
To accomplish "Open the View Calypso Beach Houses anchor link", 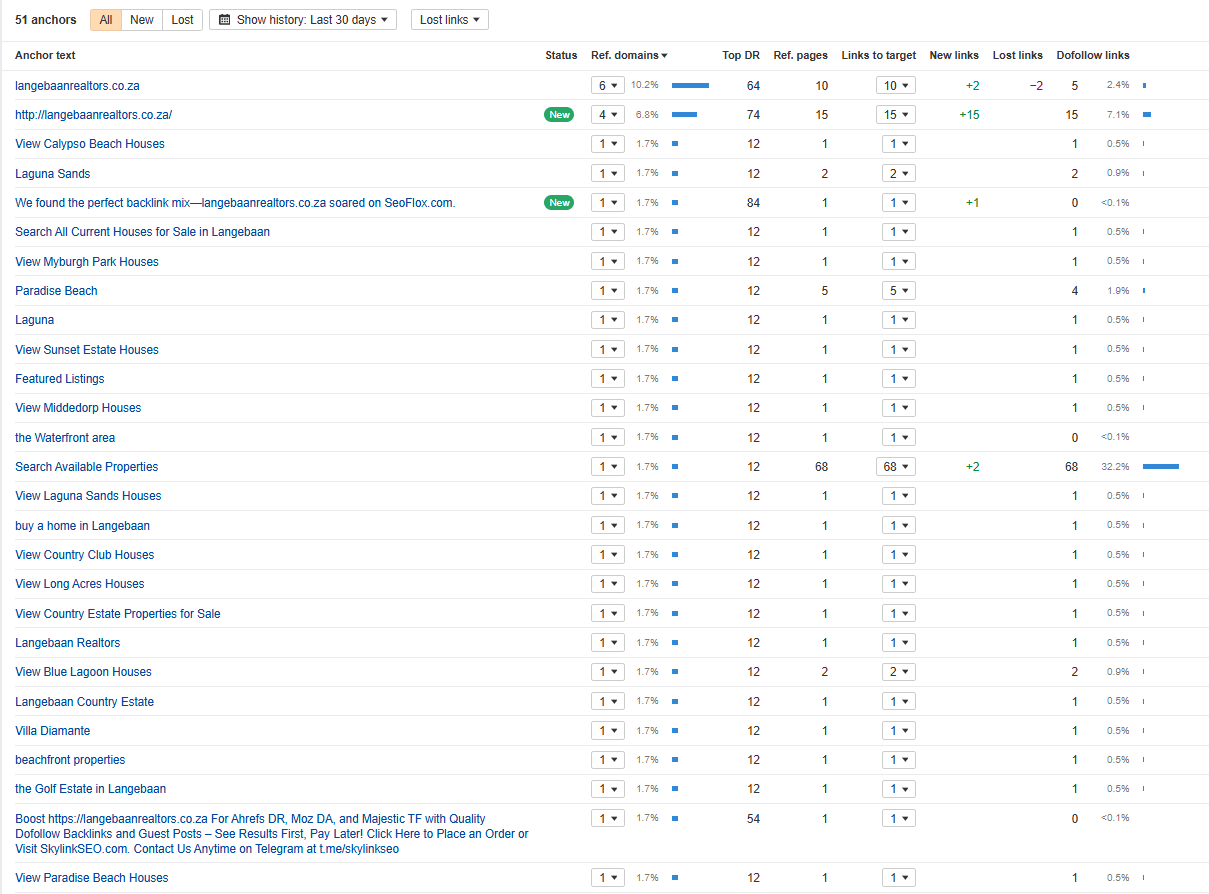I will point(90,144).
